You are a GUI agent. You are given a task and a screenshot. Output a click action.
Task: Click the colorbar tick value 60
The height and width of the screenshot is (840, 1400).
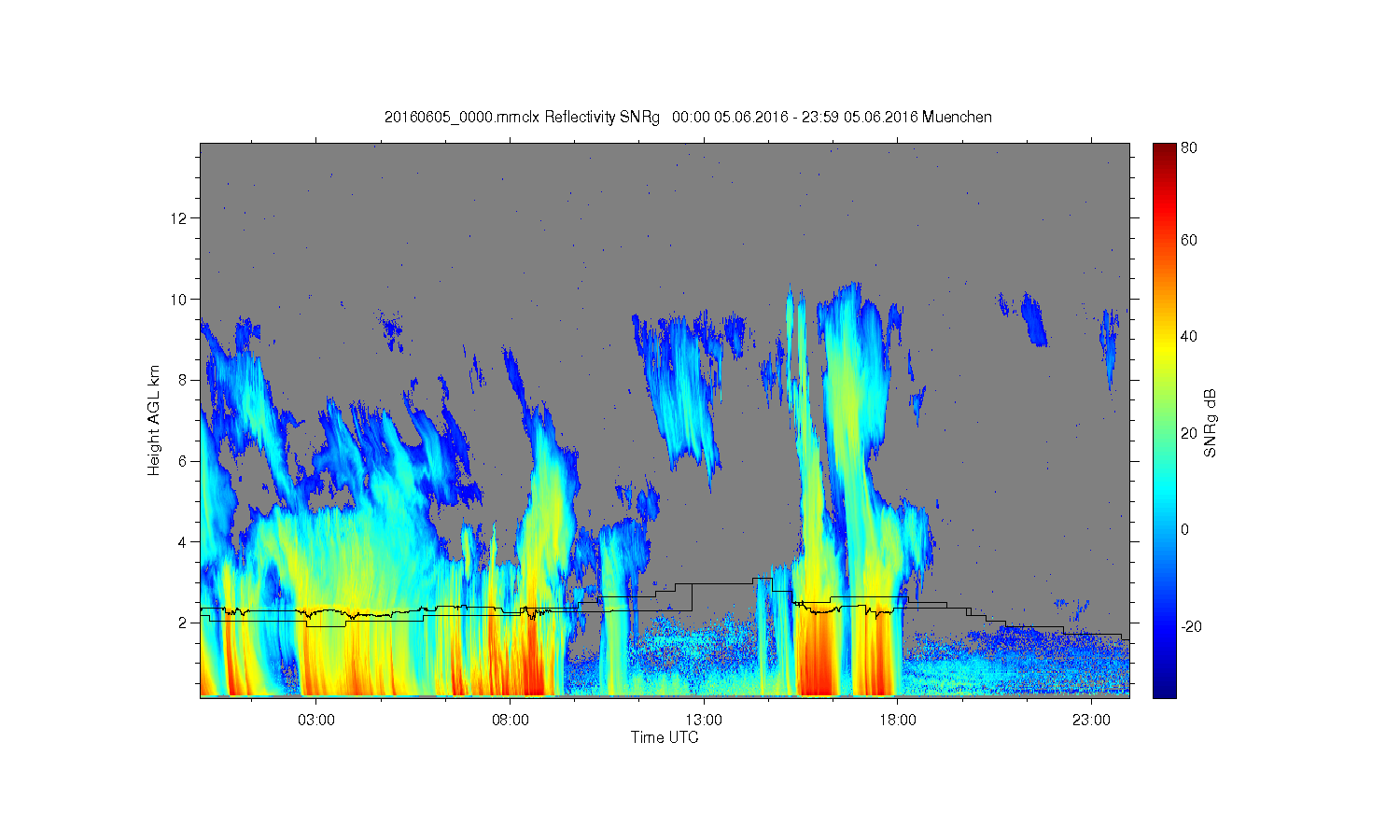coord(1189,240)
